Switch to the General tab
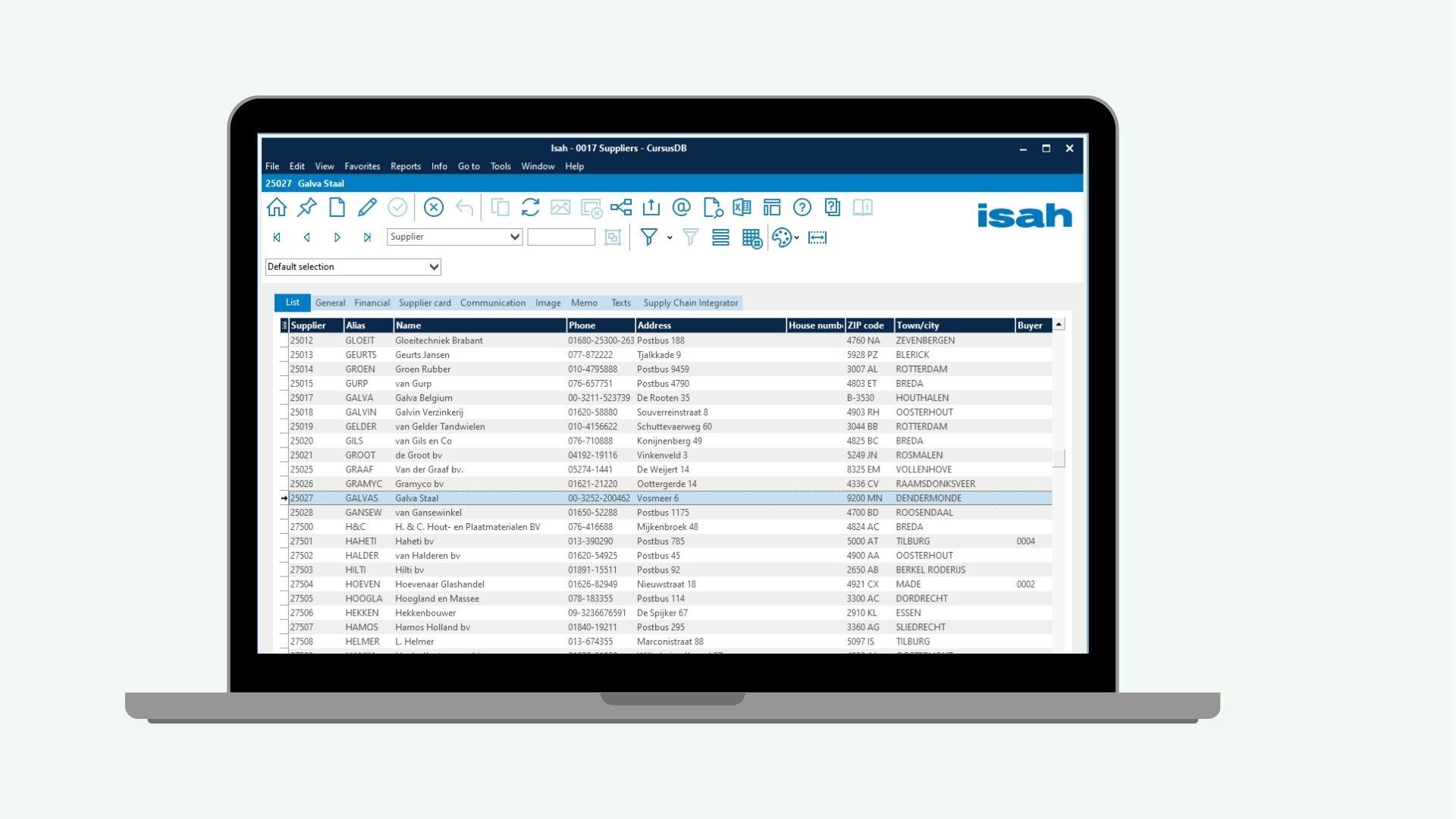This screenshot has height=819, width=1456. 330,303
